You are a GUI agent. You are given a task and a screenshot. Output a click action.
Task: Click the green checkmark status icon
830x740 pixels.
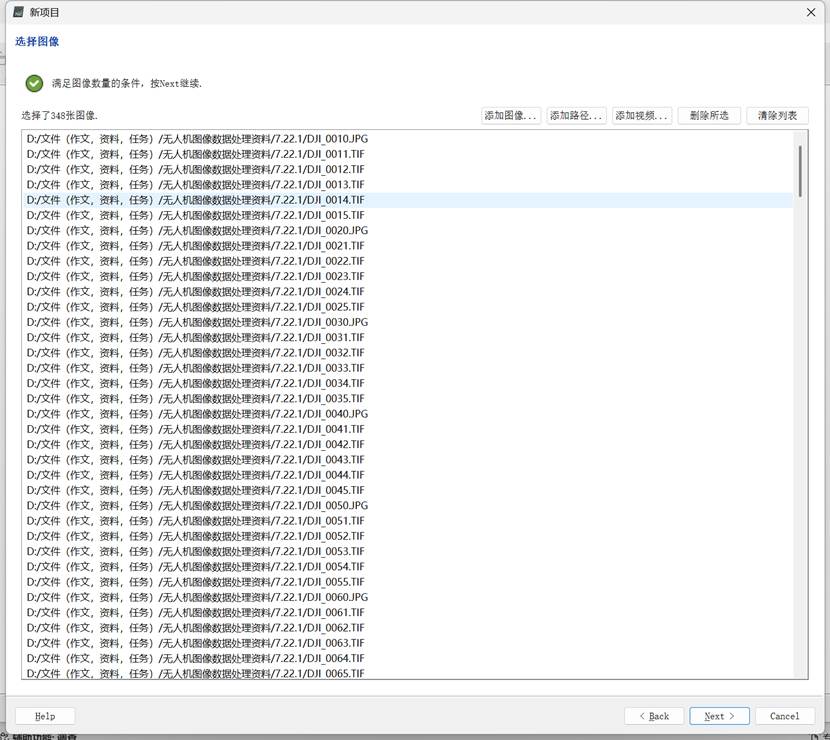34,83
